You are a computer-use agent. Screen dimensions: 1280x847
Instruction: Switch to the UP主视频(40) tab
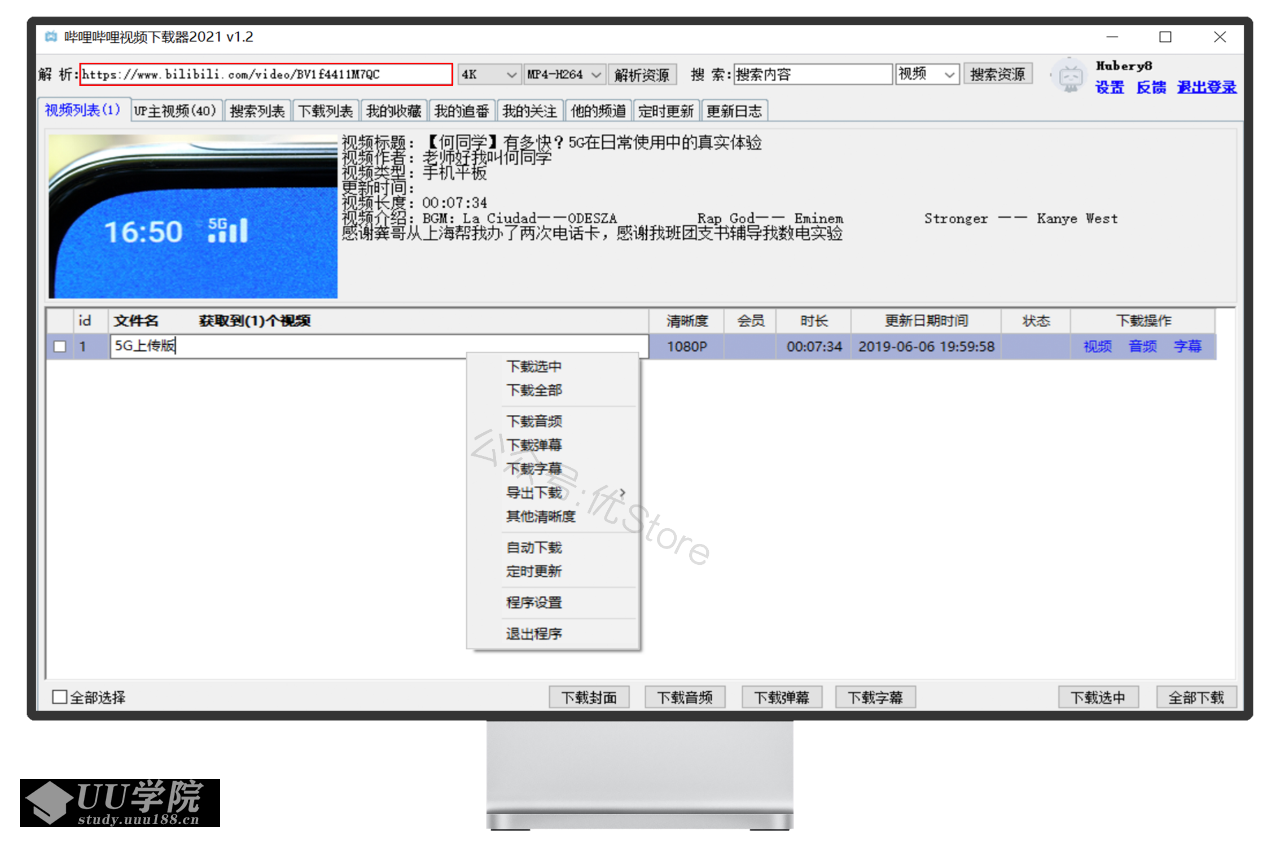tap(176, 111)
